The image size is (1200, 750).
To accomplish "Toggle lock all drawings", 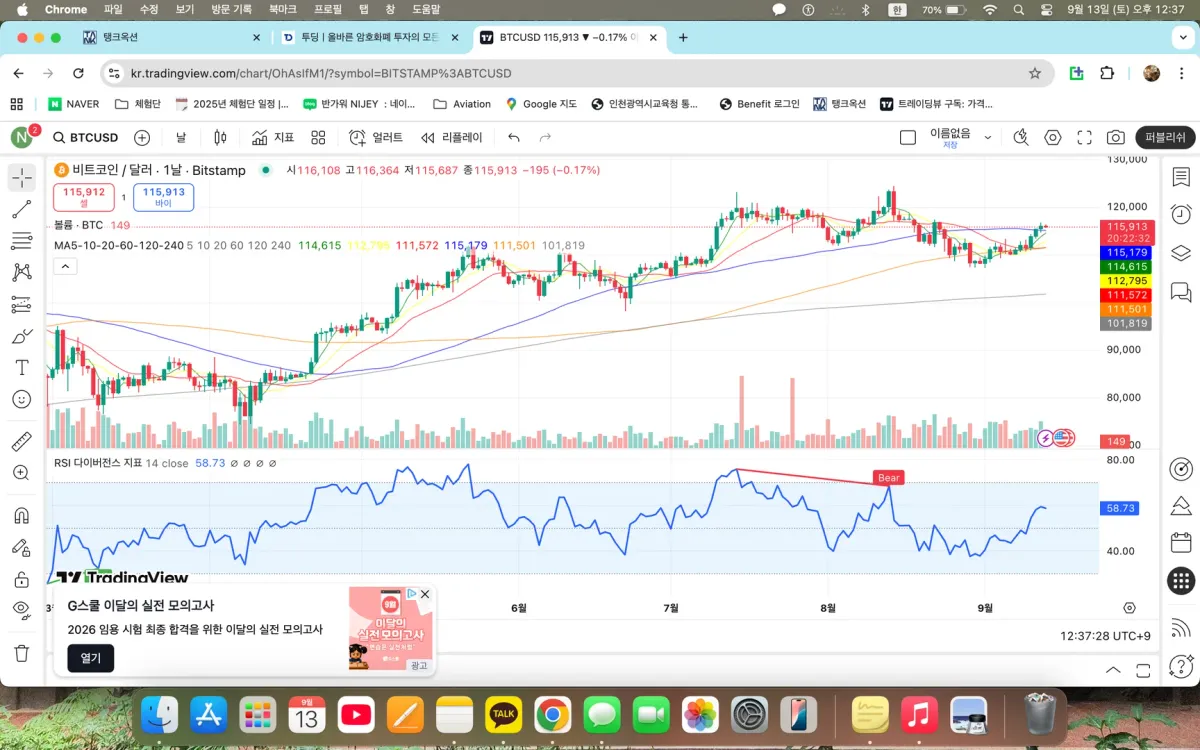I will pyautogui.click(x=21, y=579).
